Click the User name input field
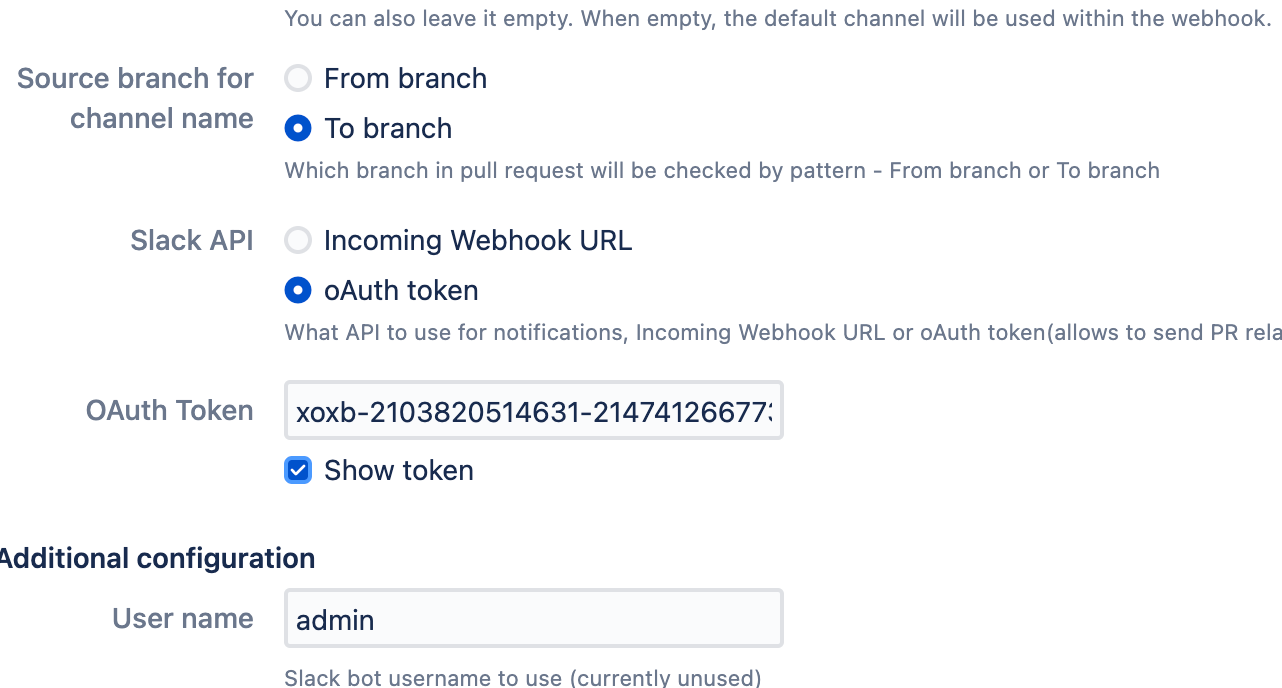The height and width of the screenshot is (688, 1282). click(x=533, y=619)
